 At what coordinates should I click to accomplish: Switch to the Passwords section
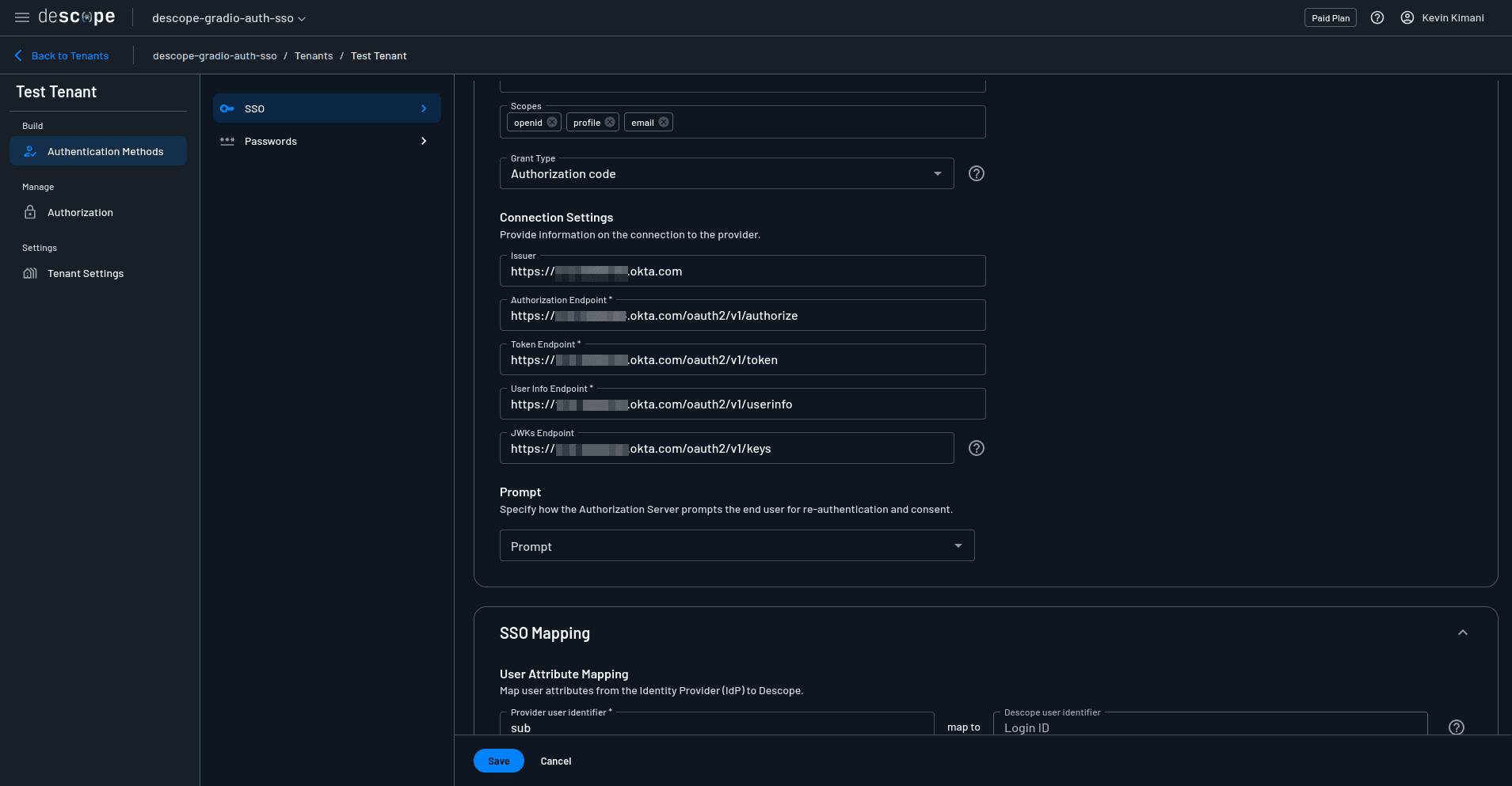coord(326,141)
